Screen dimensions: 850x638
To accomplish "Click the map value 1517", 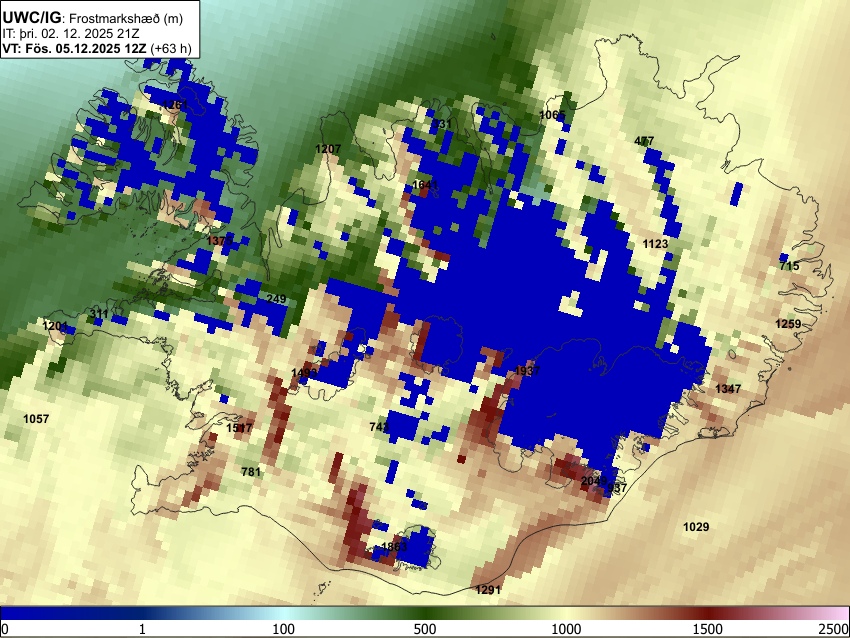I will click(x=239, y=428).
